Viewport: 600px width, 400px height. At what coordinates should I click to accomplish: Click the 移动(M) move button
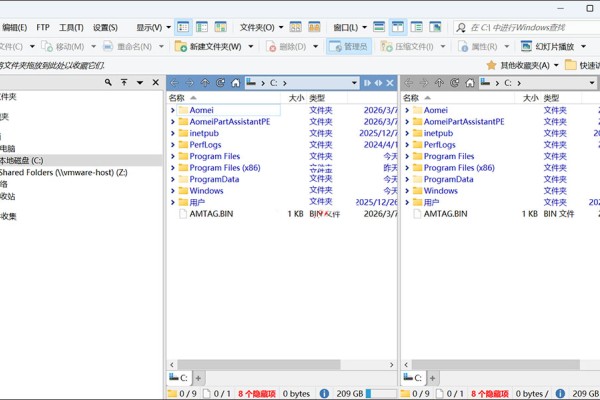[x=63, y=47]
